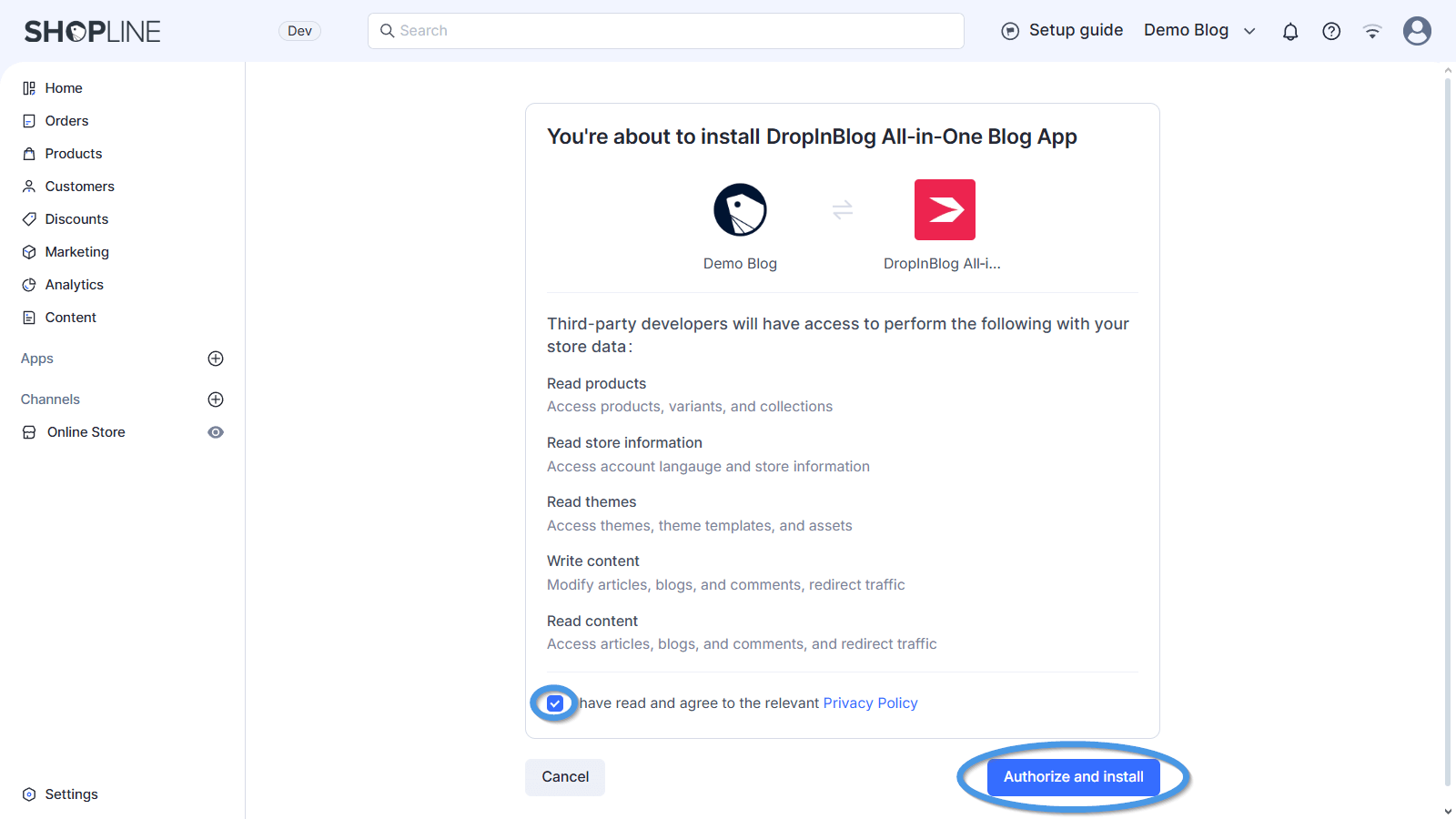1456x819 pixels.
Task: Click the page vertical scrollbar
Action: point(1448,428)
